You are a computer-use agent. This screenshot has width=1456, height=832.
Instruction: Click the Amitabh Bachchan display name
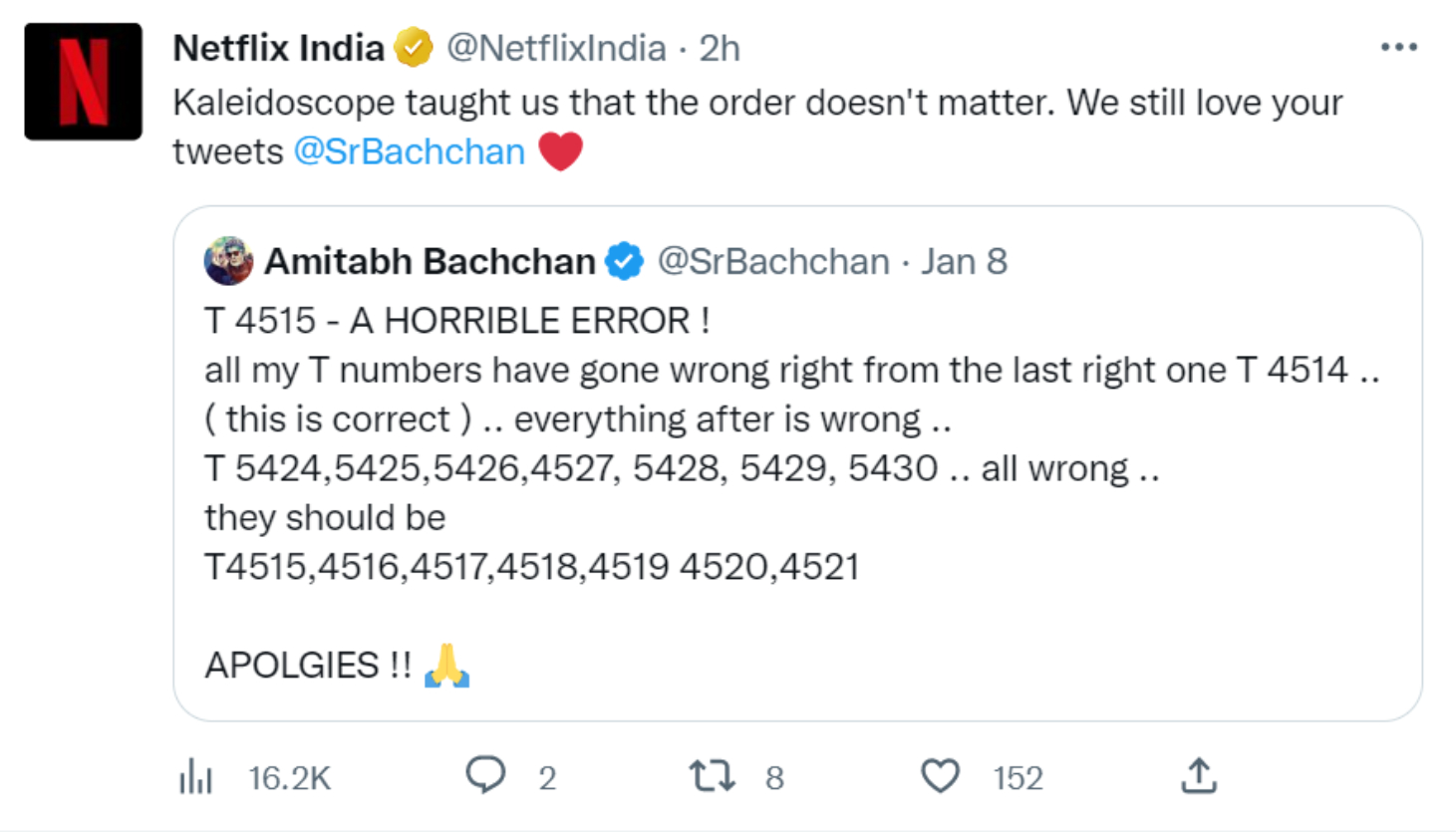pyautogui.click(x=430, y=261)
